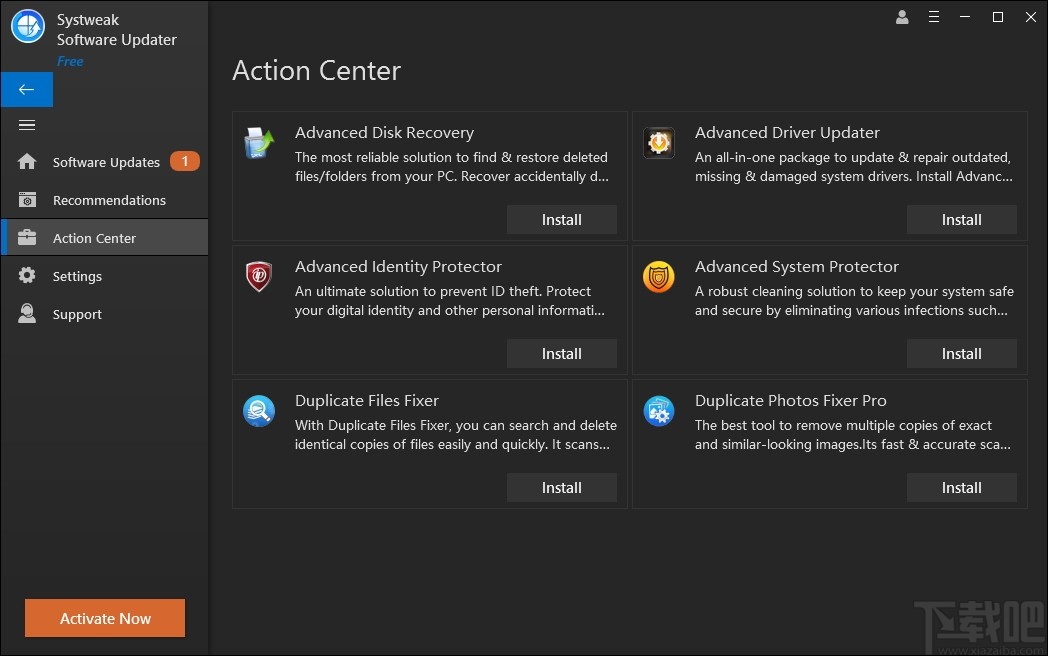Open the Recommendations section
Image resolution: width=1048 pixels, height=656 pixels.
[x=109, y=200]
